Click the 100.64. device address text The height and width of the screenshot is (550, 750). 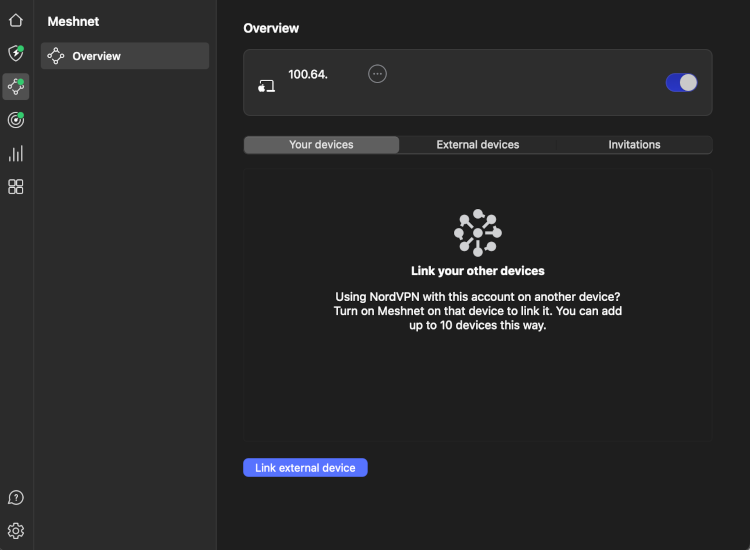[308, 75]
